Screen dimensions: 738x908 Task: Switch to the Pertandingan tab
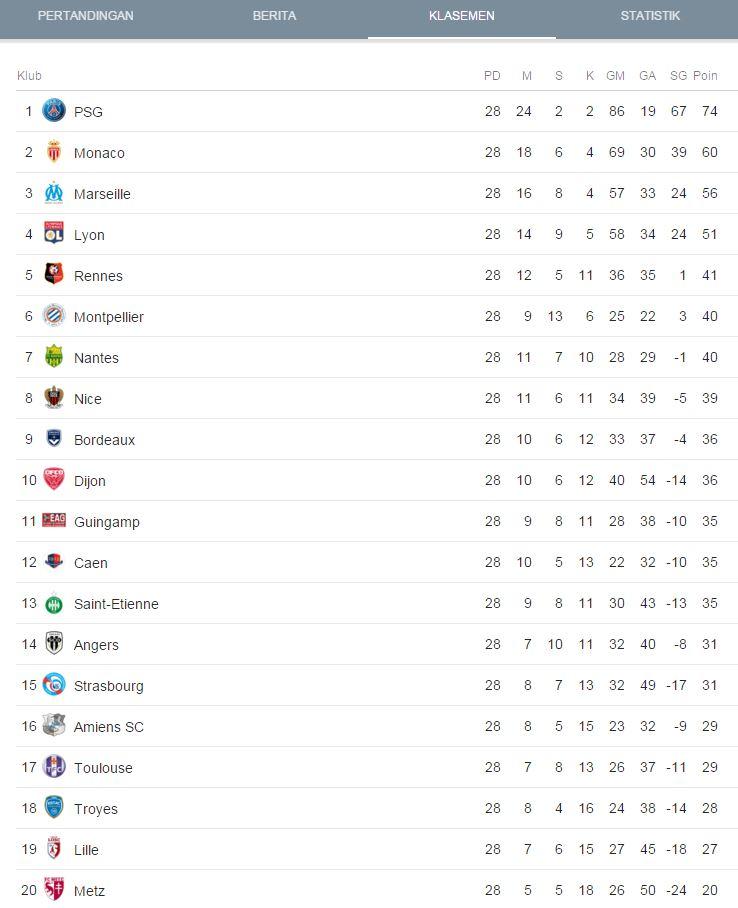[x=86, y=16]
